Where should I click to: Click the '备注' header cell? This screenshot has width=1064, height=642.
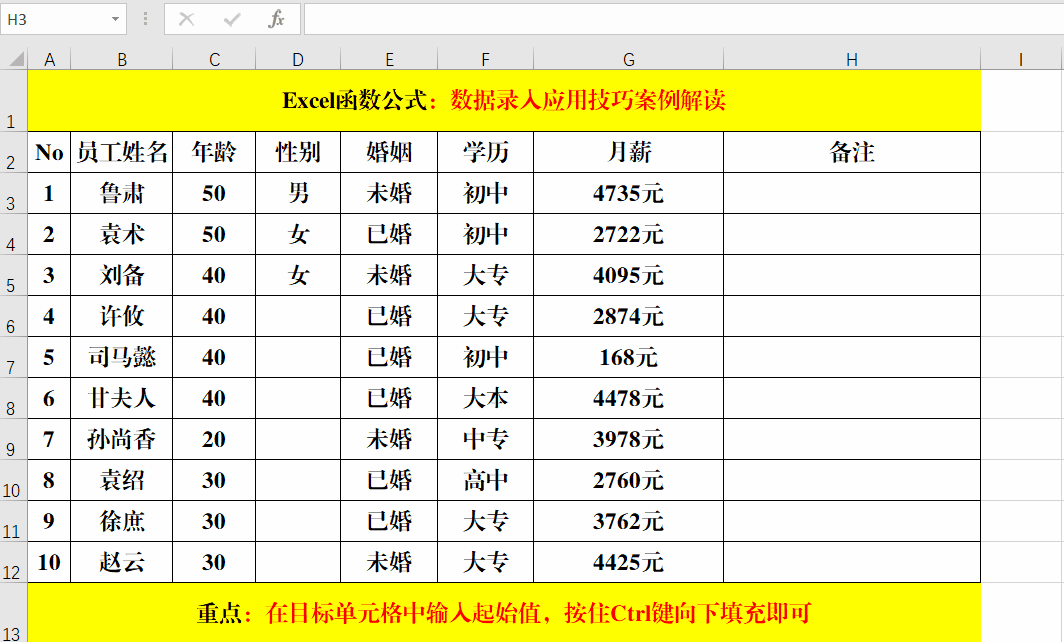pyautogui.click(x=852, y=153)
